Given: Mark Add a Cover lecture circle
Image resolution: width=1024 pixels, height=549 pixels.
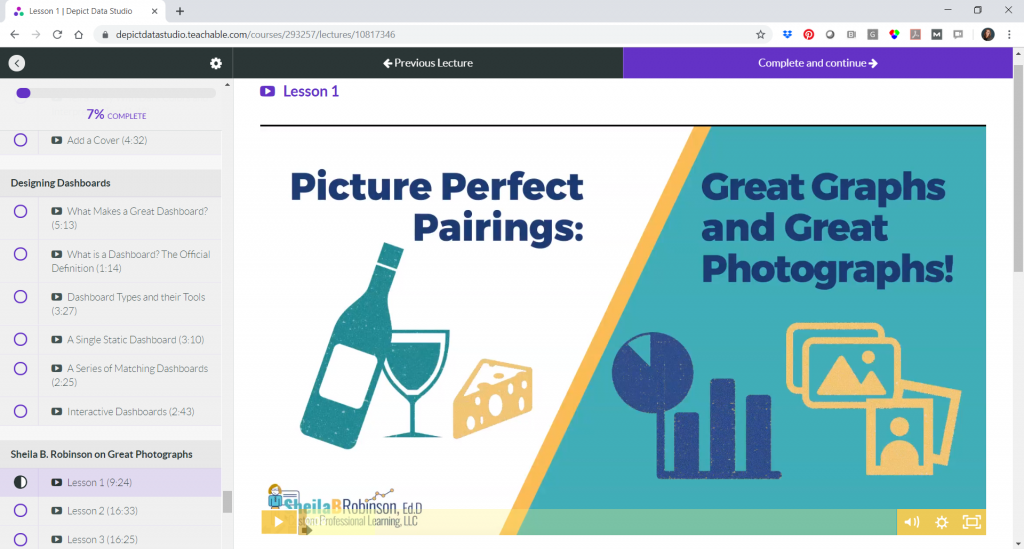Looking at the screenshot, I should (x=20, y=140).
